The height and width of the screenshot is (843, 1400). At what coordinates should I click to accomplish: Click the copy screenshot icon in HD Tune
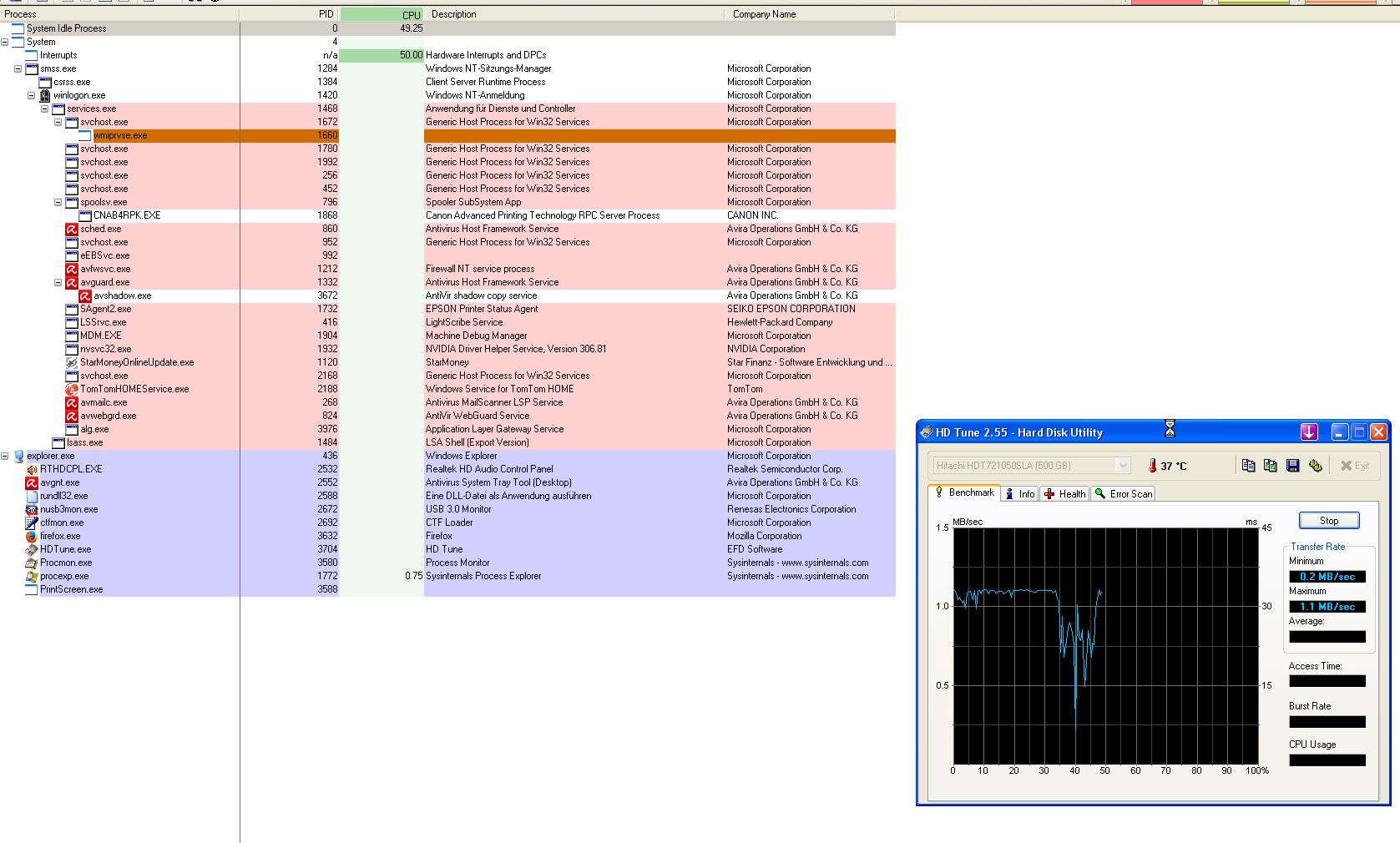click(1271, 466)
